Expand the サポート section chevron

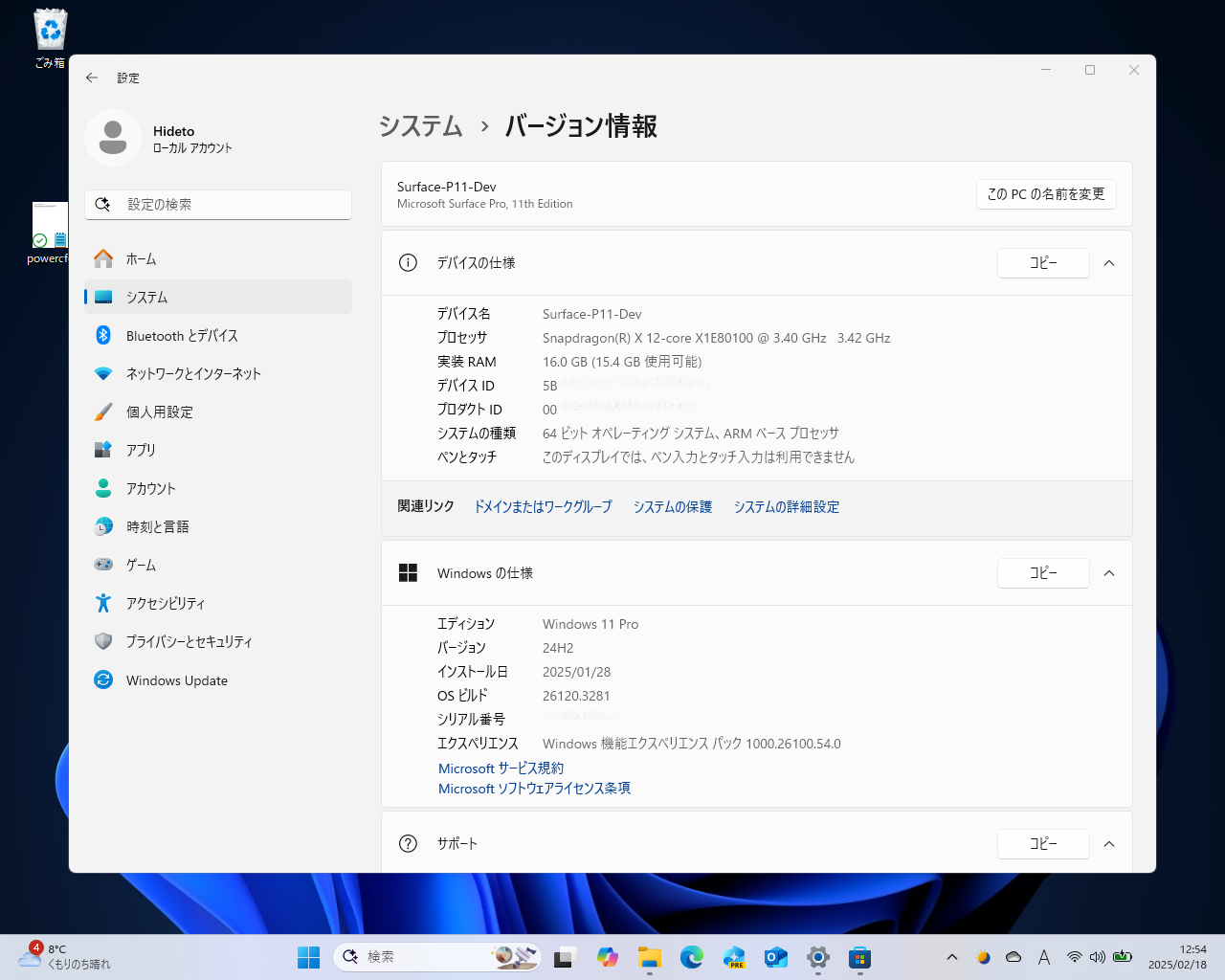(1109, 843)
